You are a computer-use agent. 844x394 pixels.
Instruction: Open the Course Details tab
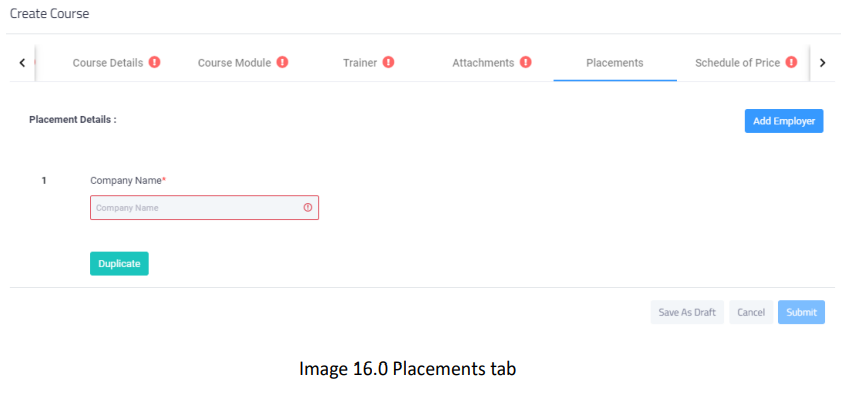tap(108, 63)
